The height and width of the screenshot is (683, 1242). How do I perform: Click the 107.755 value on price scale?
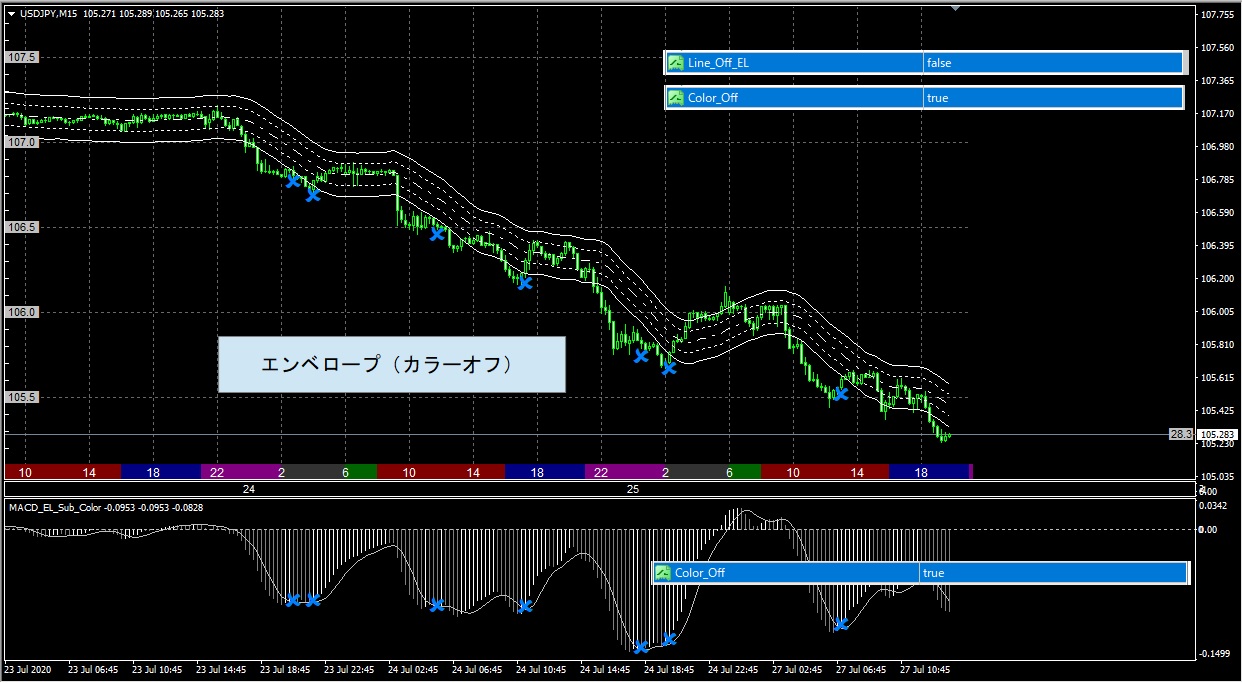[x=1218, y=15]
